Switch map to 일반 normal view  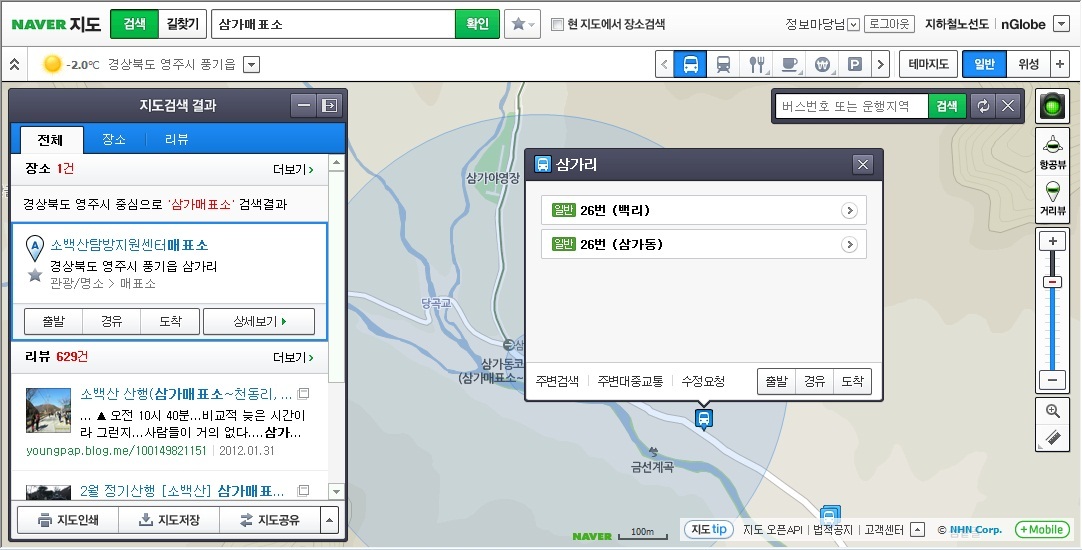point(985,64)
